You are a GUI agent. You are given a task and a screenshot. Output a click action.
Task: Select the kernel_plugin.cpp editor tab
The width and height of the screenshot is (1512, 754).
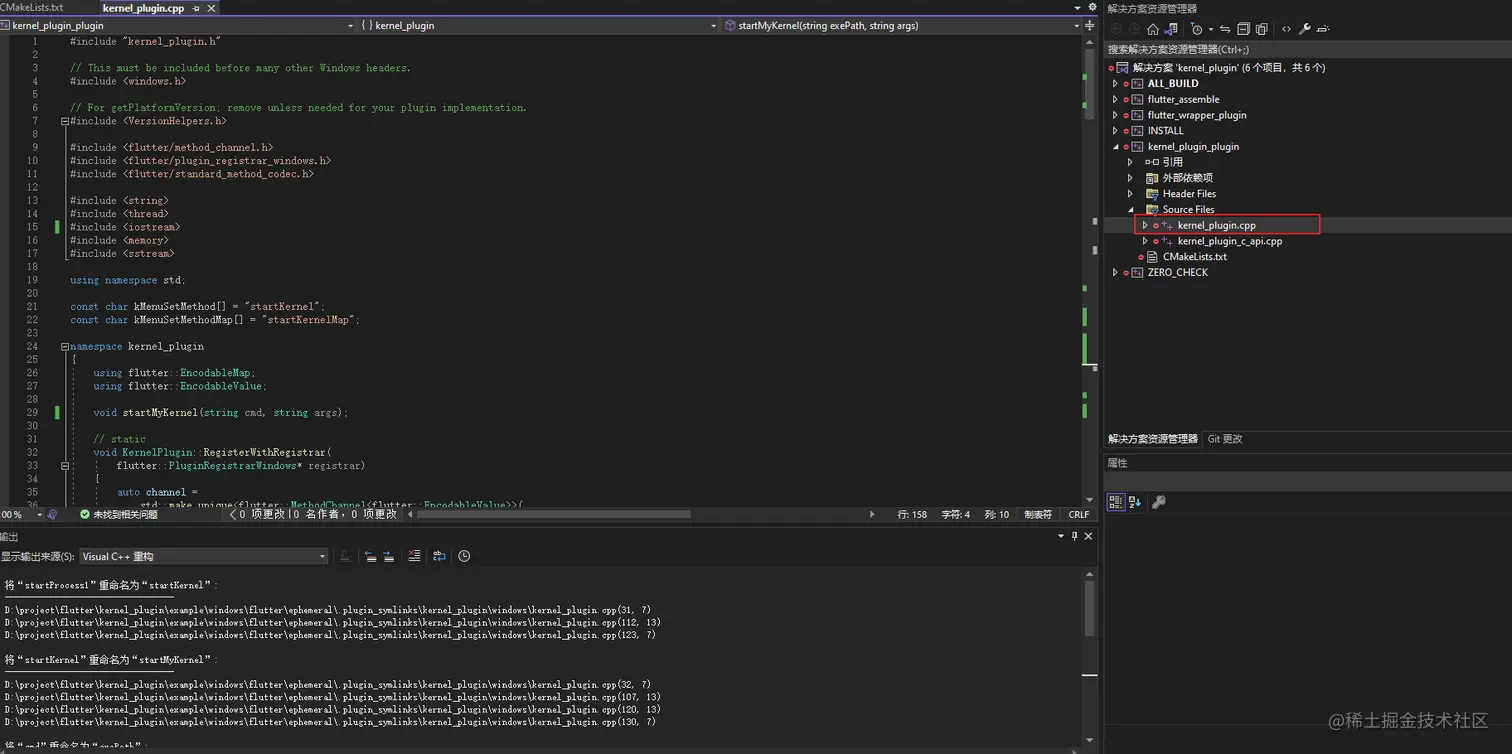(143, 8)
